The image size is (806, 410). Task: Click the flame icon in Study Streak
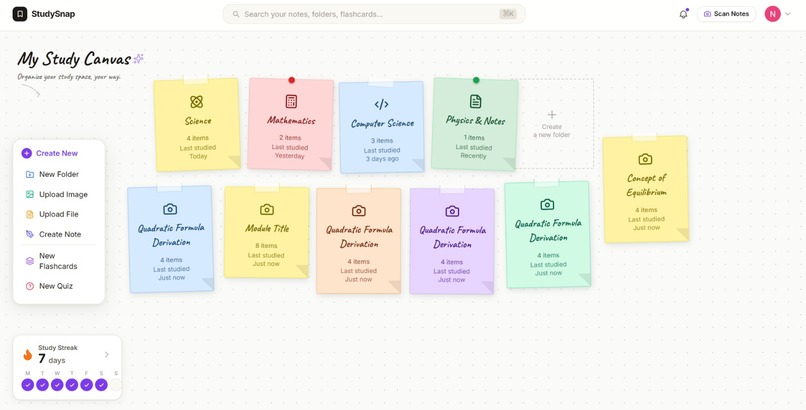(28, 355)
